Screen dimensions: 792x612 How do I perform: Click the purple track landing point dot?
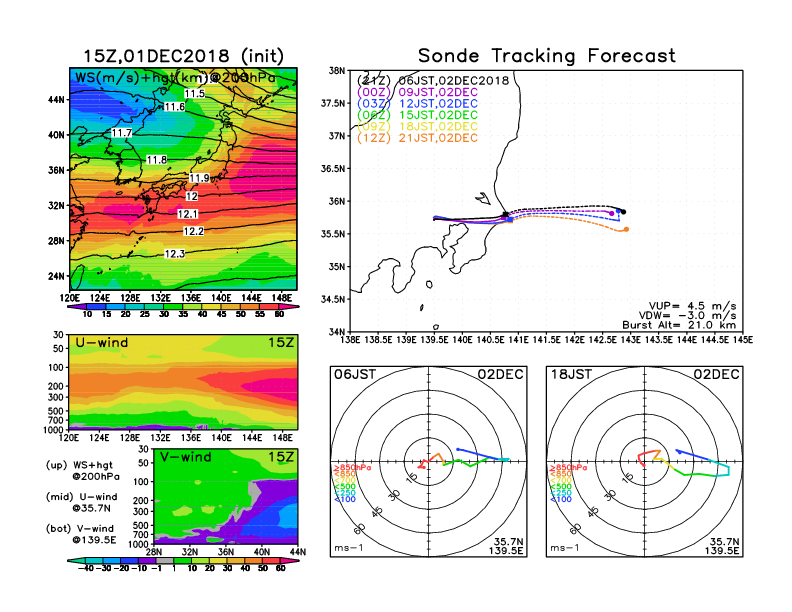612,214
